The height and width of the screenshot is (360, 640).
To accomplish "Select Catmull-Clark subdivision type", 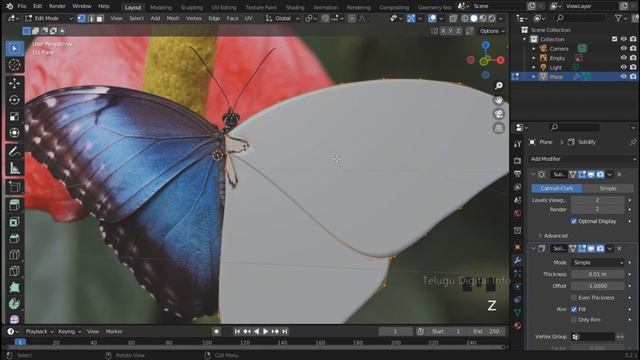I will point(556,188).
